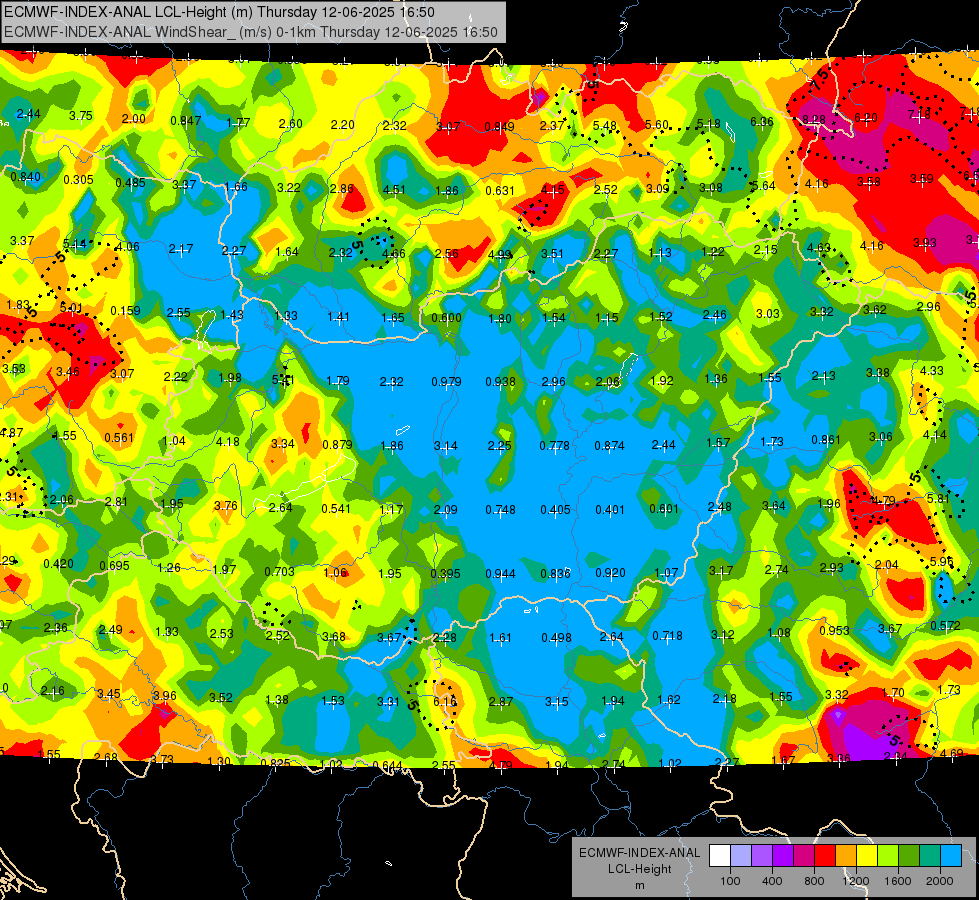The width and height of the screenshot is (979, 900).
Task: Click the grid value '0.395'
Action: pos(446,573)
